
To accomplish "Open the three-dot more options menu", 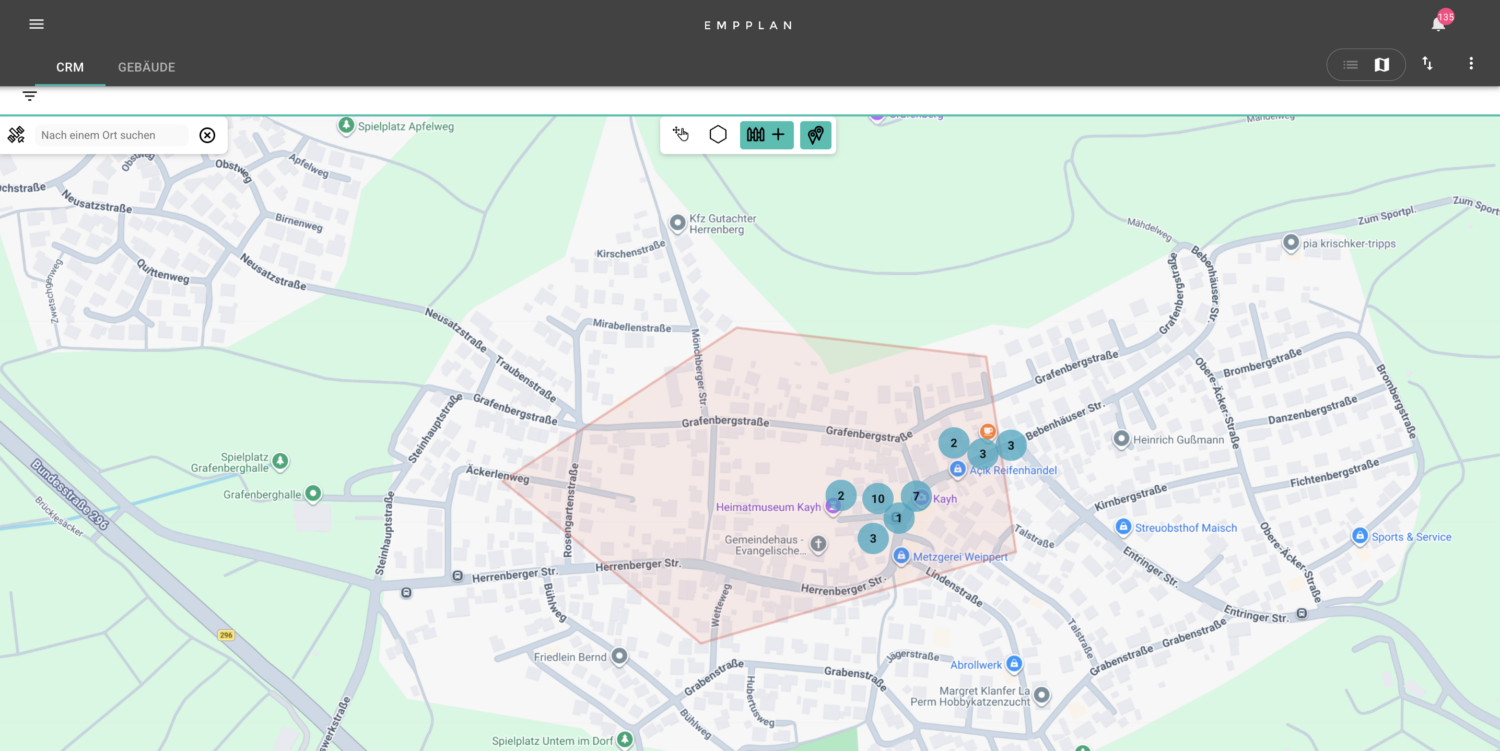I will click(x=1471, y=64).
